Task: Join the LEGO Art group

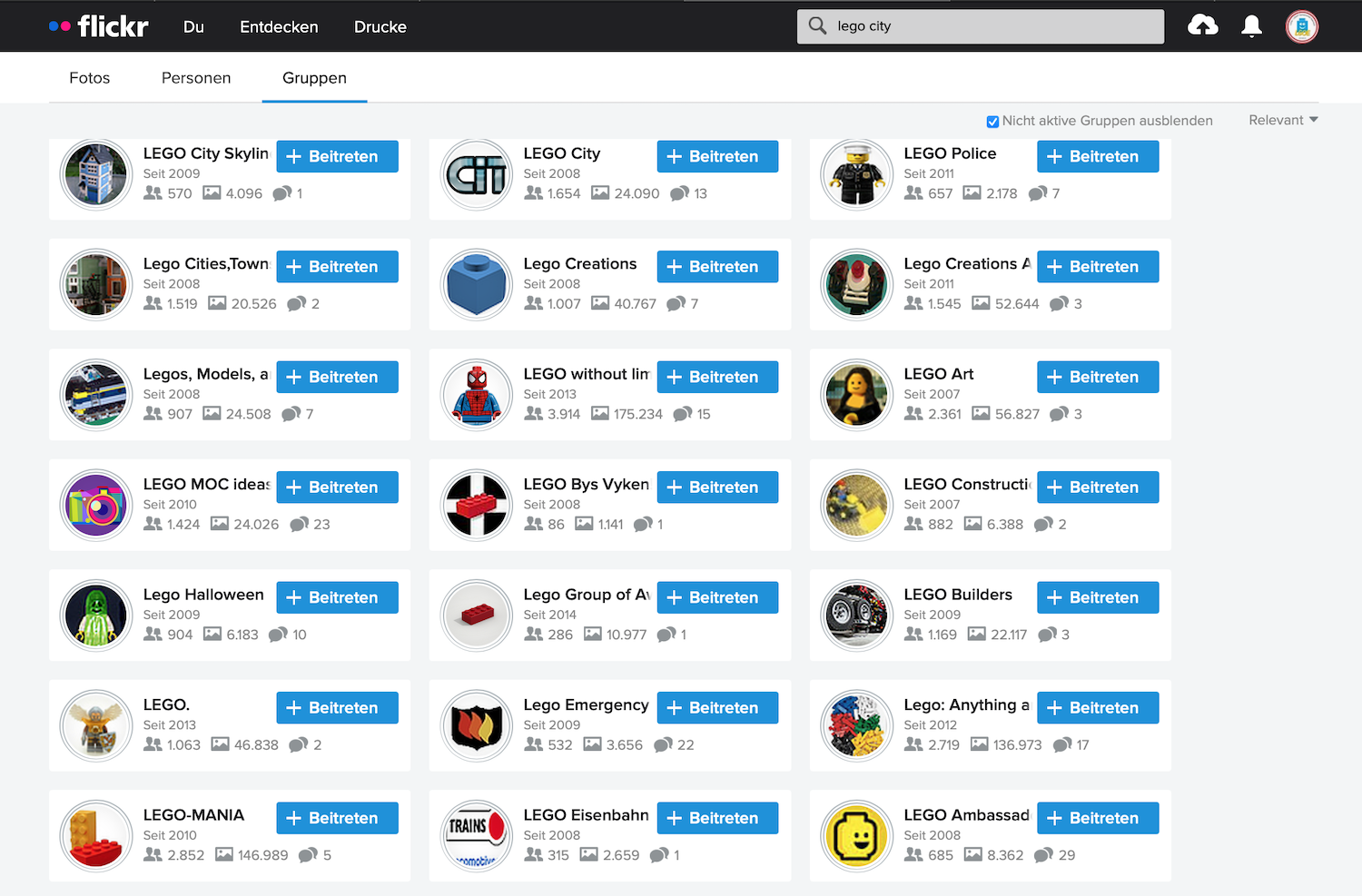Action: tap(1099, 377)
